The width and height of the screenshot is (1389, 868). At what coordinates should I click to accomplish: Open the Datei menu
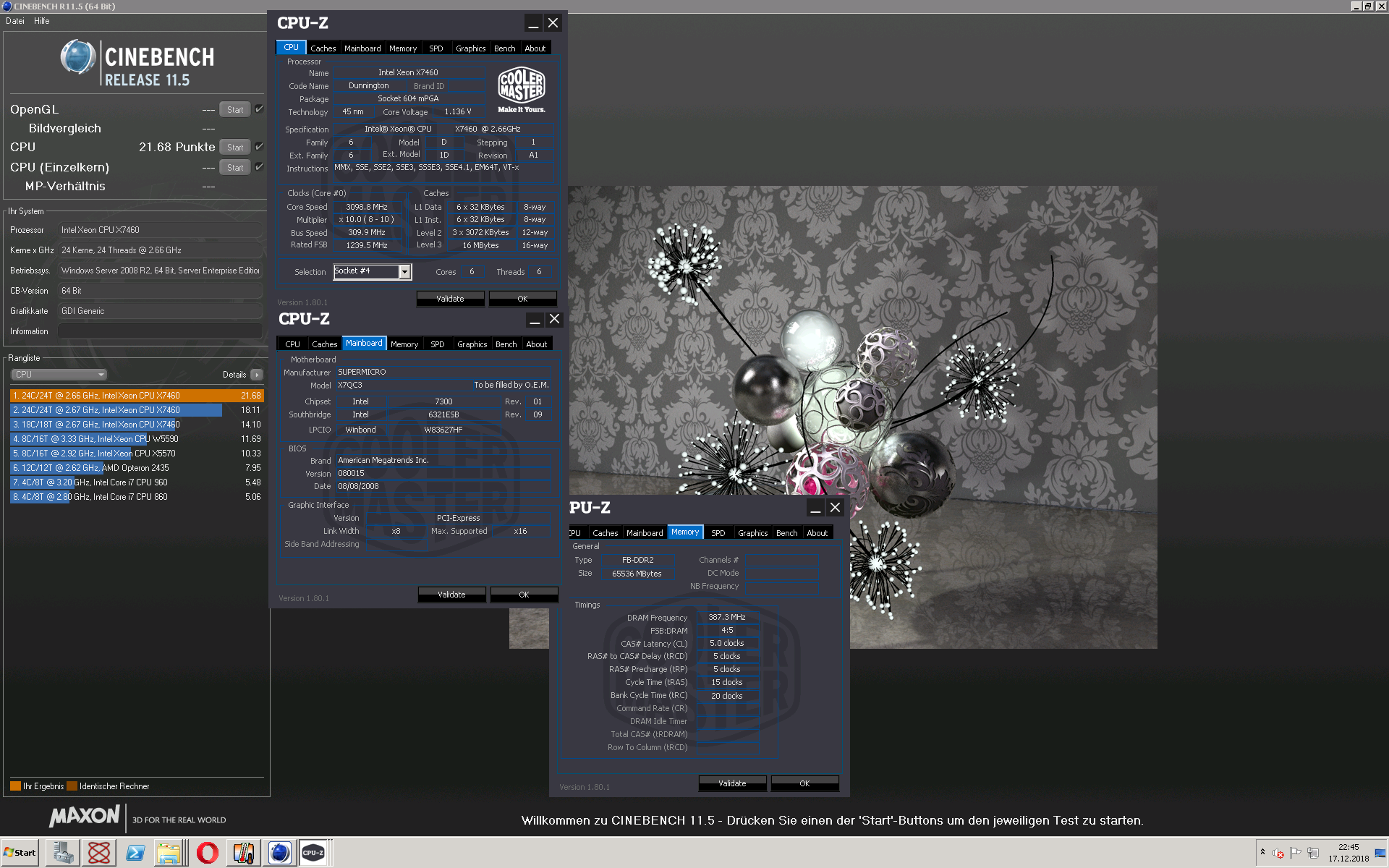(15, 21)
